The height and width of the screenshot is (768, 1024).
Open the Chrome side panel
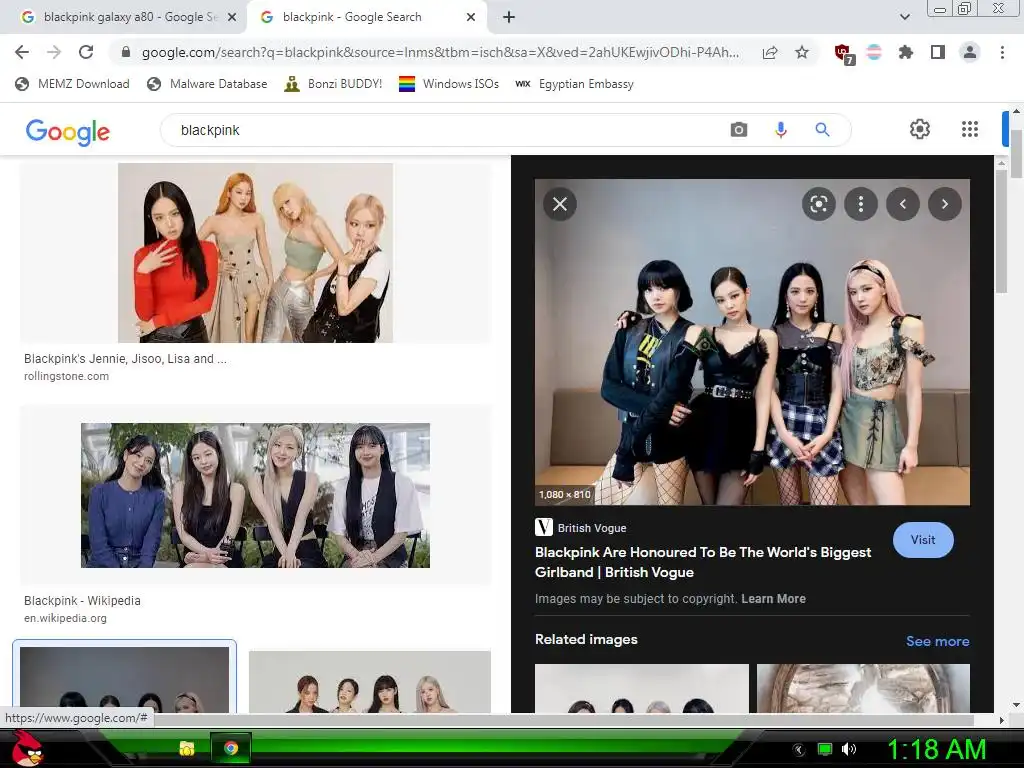tap(938, 52)
